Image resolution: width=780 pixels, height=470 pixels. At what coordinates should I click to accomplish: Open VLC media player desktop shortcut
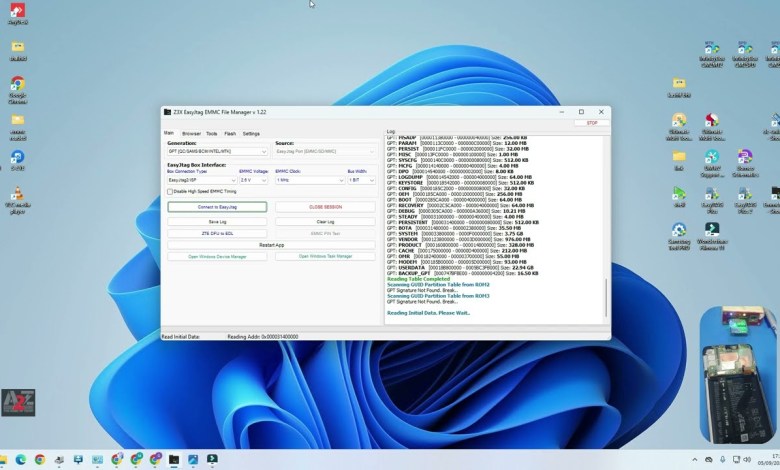18,200
